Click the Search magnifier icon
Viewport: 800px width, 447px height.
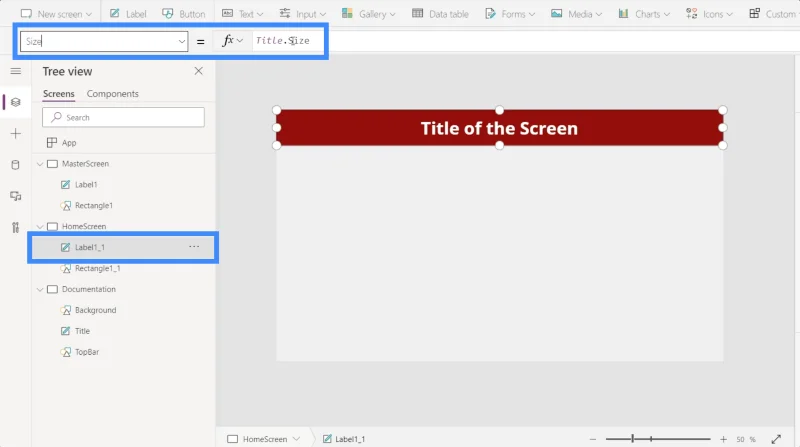[57, 117]
